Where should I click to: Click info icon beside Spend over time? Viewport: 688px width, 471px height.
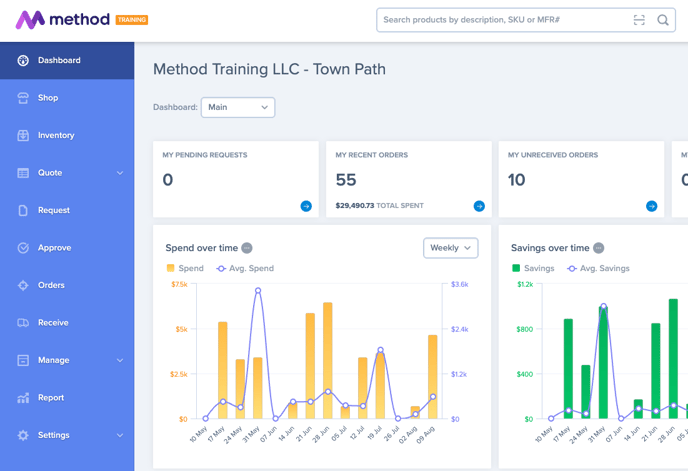click(247, 248)
